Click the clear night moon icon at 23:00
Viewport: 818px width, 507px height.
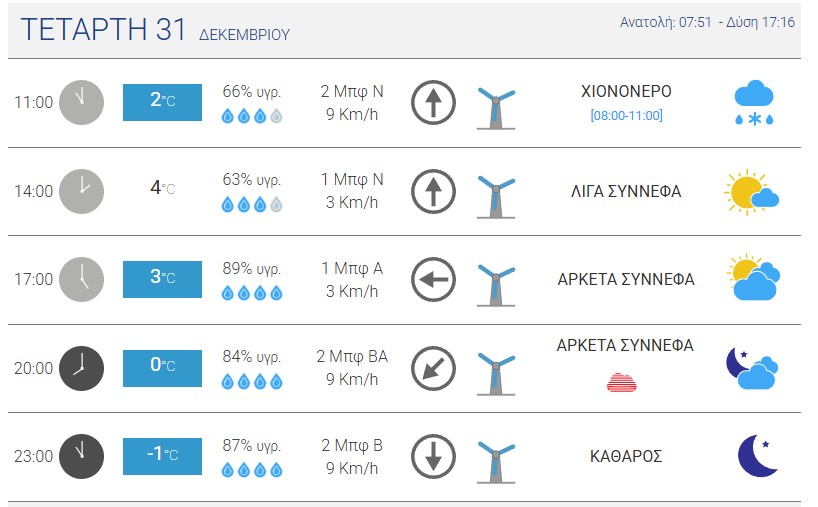pos(758,456)
